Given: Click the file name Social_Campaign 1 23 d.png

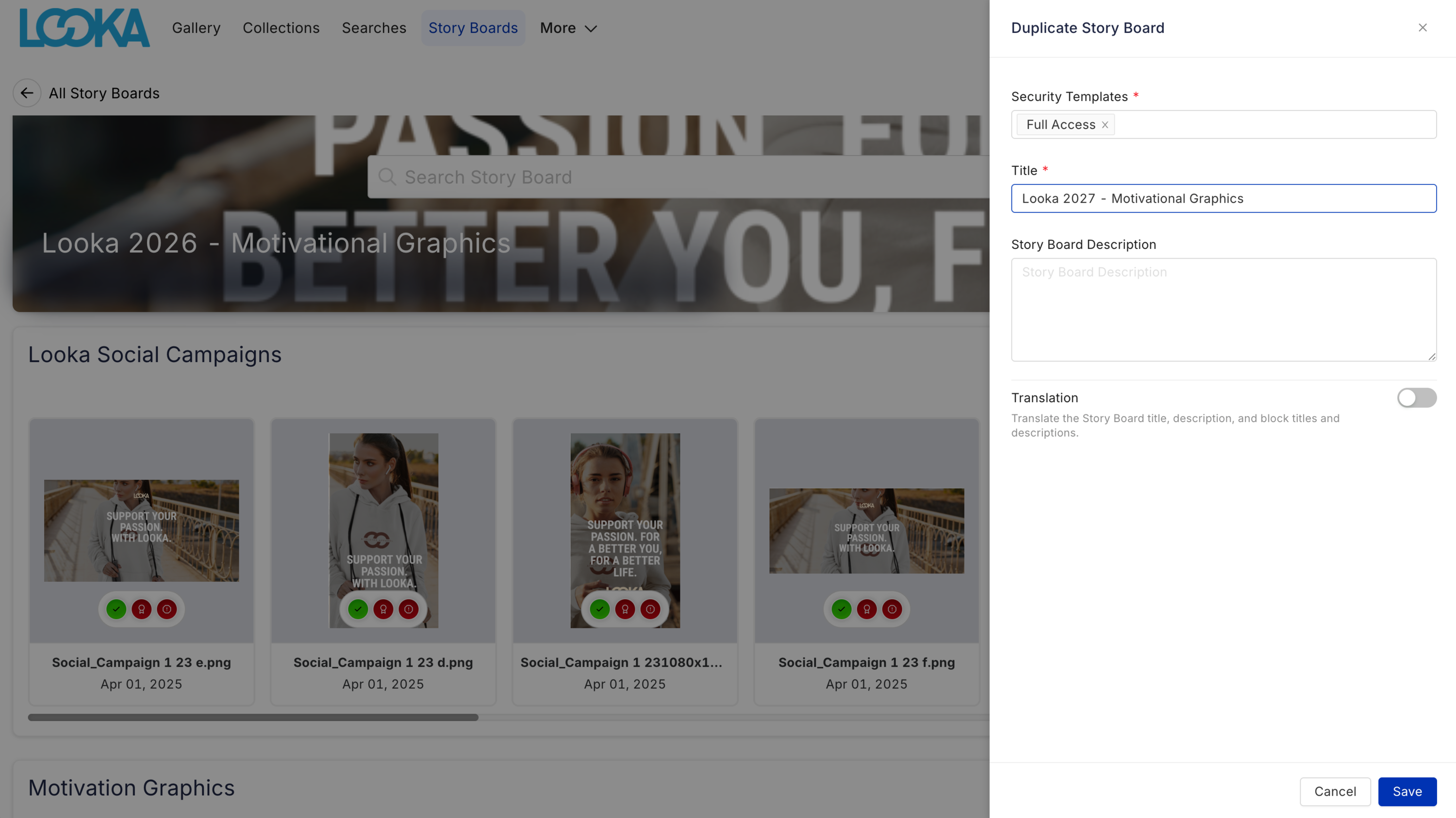Looking at the screenshot, I should [x=383, y=662].
